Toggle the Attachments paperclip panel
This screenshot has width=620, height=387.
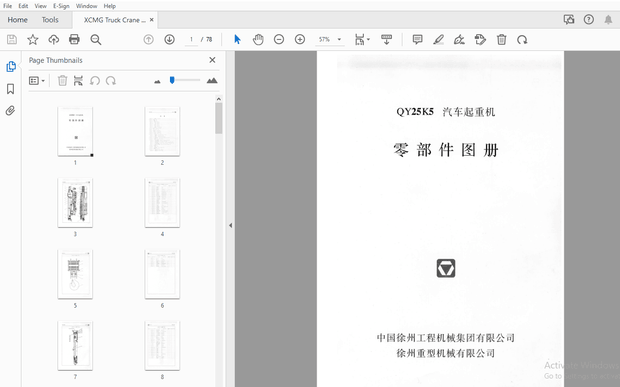[x=11, y=110]
